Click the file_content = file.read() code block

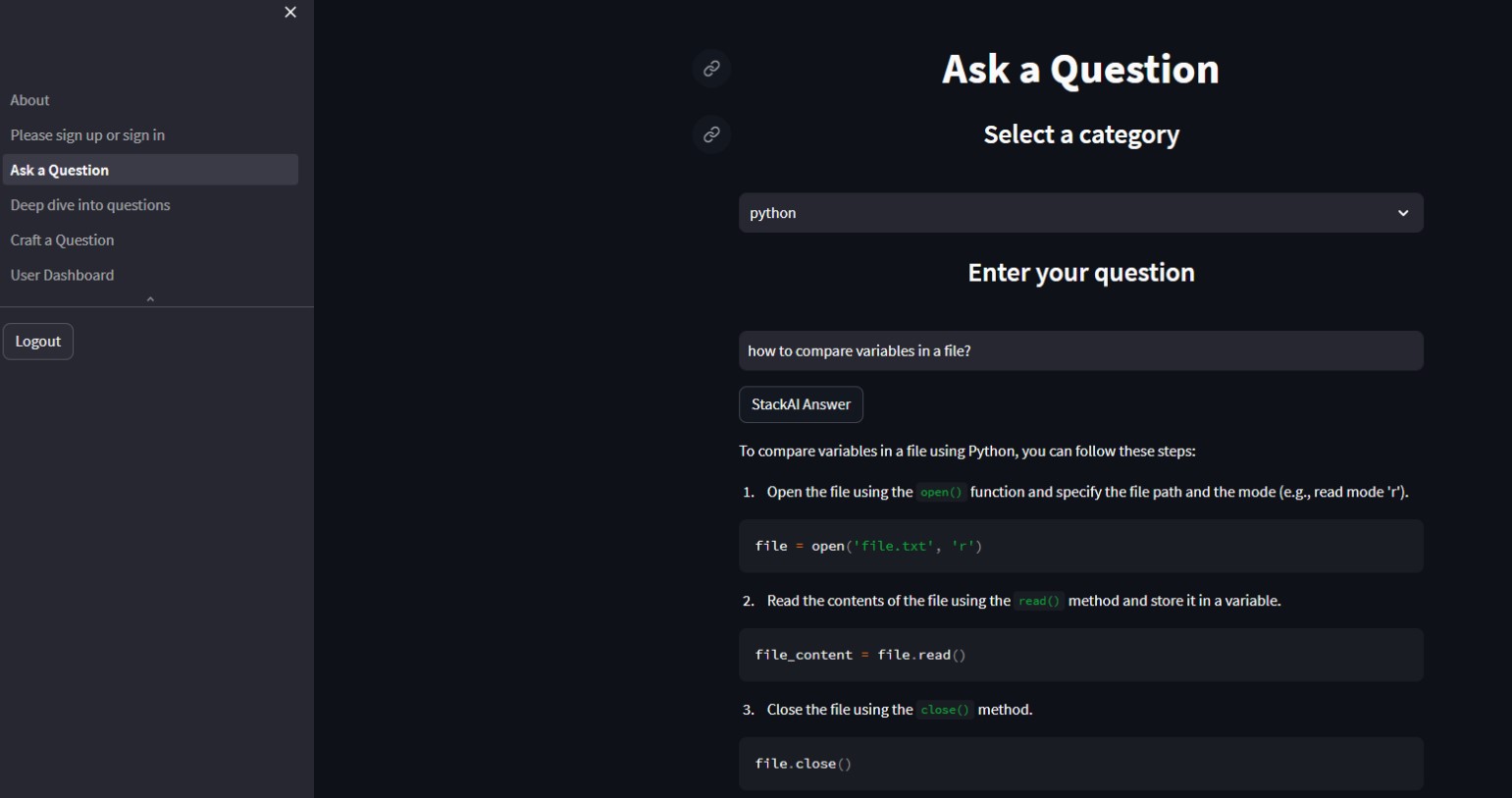coord(1081,655)
